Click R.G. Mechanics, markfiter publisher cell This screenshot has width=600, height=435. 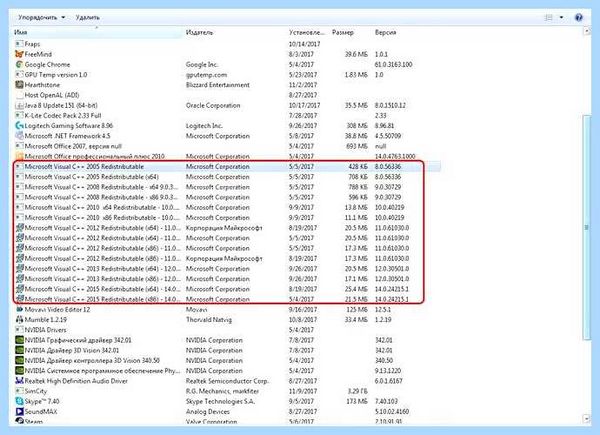tap(222, 391)
